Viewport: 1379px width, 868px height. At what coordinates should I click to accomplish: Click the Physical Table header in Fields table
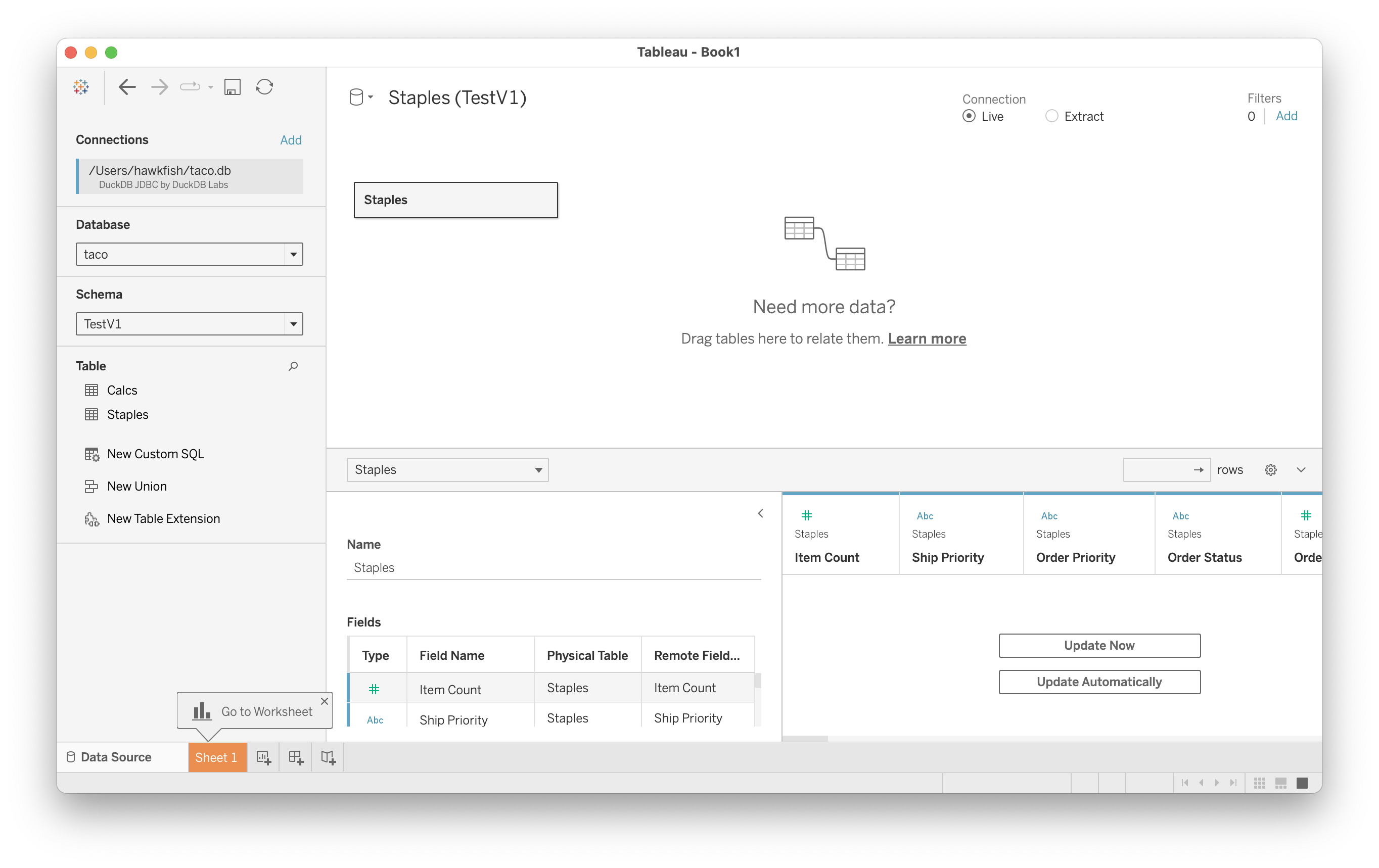[587, 655]
